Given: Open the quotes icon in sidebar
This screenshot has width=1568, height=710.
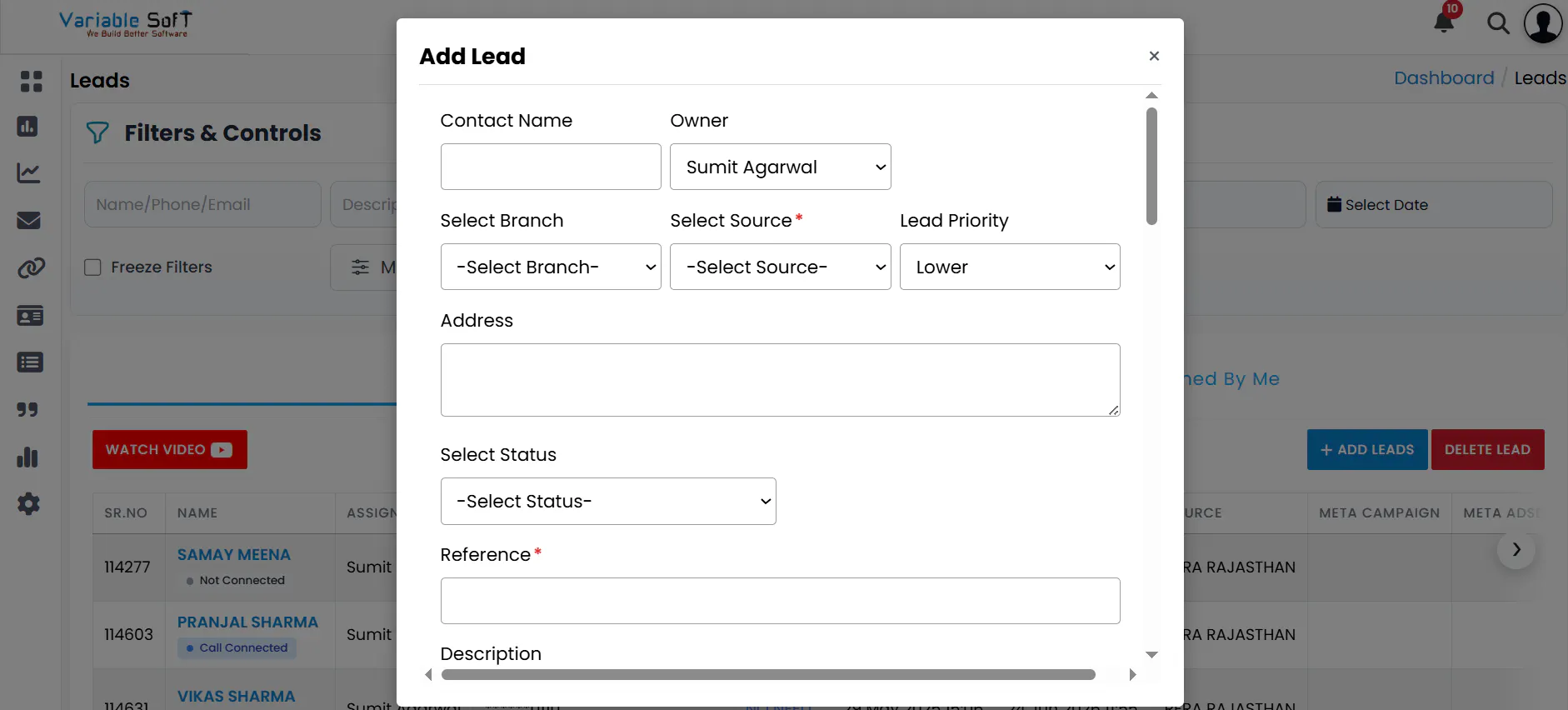Looking at the screenshot, I should (x=27, y=409).
